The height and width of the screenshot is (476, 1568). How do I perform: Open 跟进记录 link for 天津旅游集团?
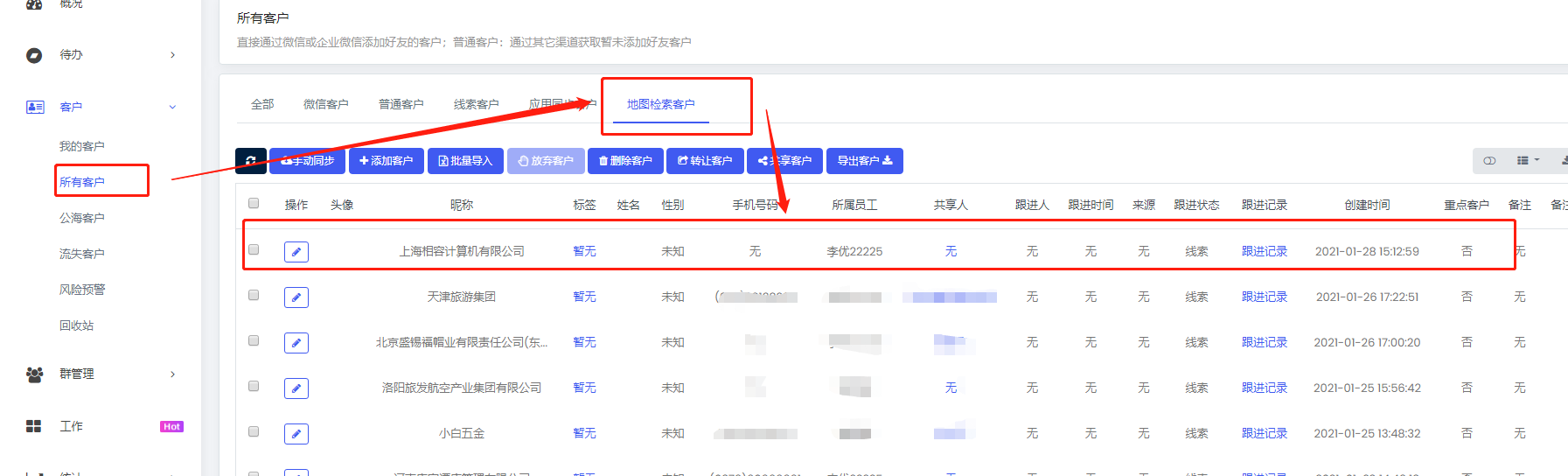(1265, 297)
